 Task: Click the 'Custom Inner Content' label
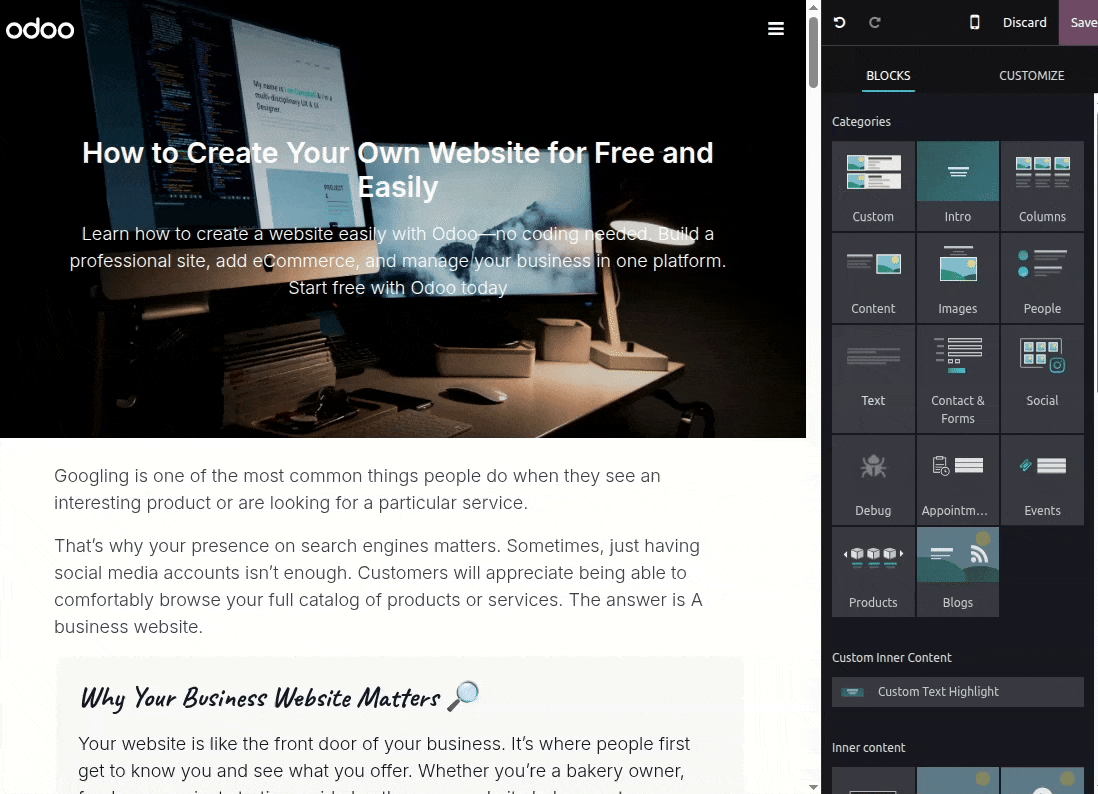(891, 657)
